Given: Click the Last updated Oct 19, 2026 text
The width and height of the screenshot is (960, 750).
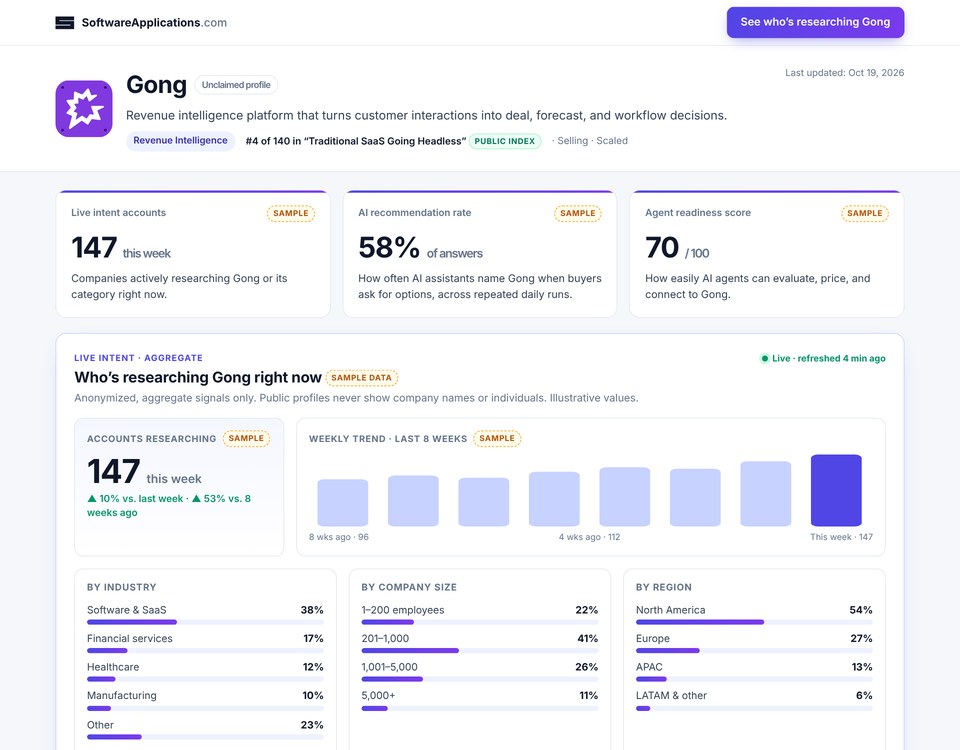Looking at the screenshot, I should (x=844, y=72).
